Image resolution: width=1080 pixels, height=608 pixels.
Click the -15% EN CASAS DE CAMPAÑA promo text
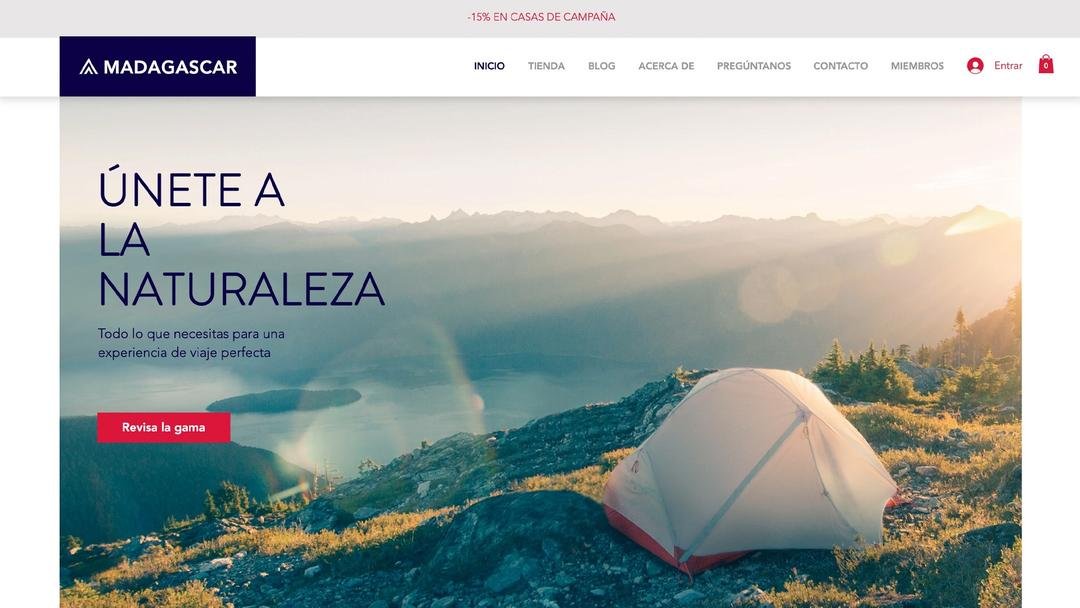click(x=541, y=17)
